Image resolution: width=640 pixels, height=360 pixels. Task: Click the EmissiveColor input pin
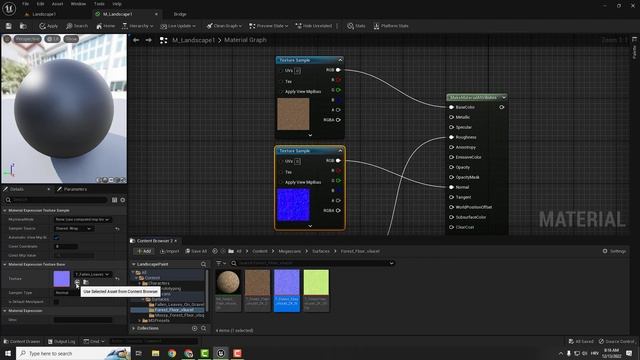pyautogui.click(x=451, y=157)
